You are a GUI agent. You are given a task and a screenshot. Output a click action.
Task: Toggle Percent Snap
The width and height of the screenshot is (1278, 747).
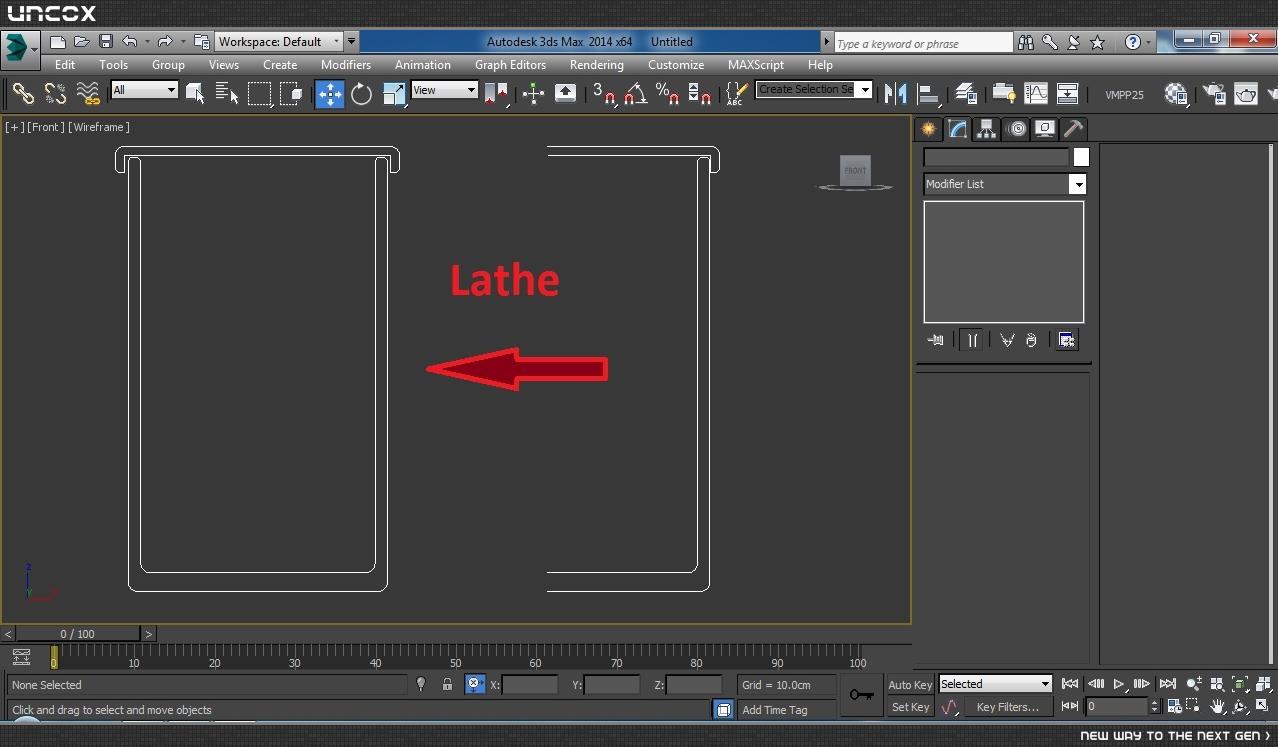tap(668, 94)
